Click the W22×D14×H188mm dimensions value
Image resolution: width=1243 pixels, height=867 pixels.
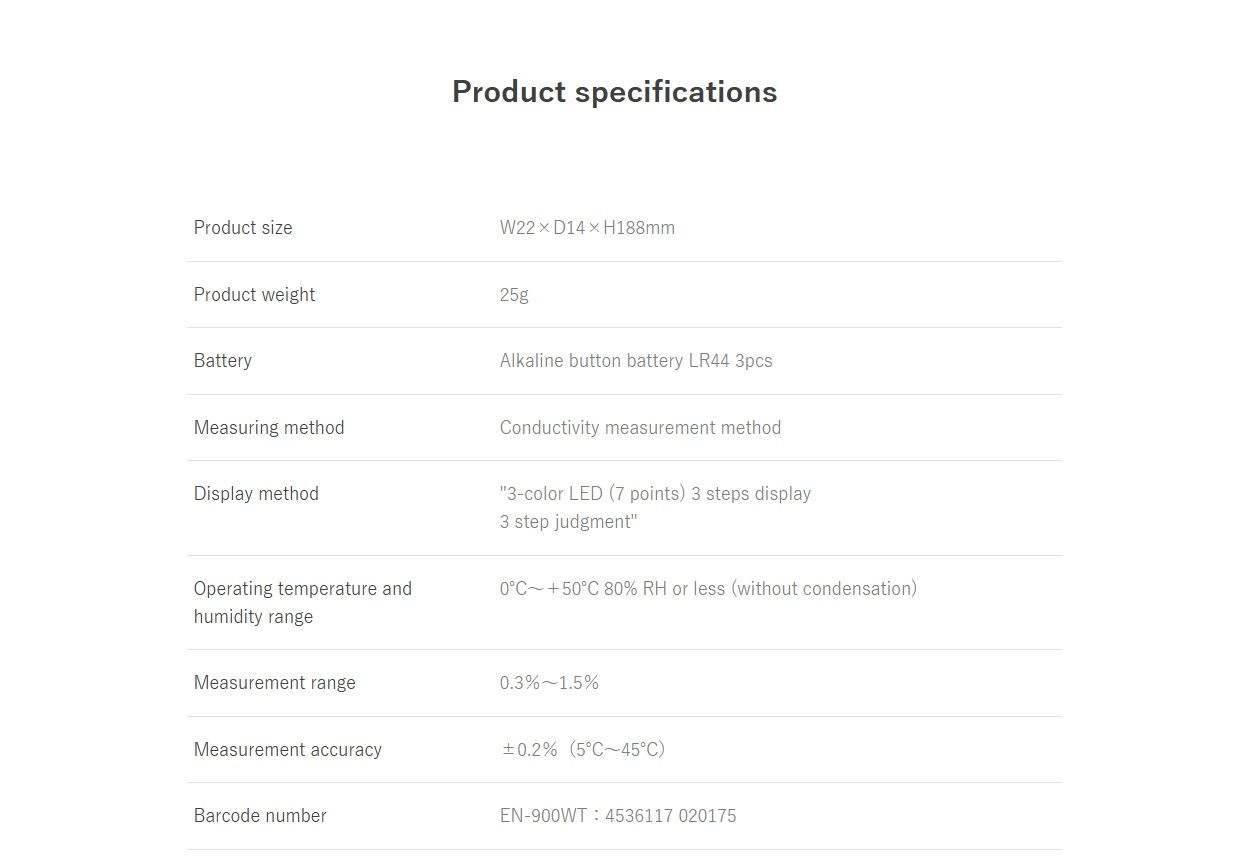click(587, 228)
